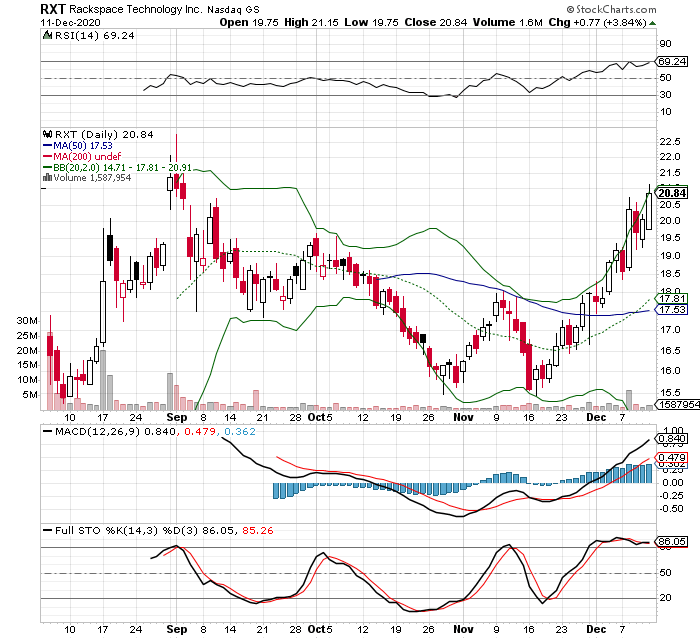Click the 5M volume axis label
Image resolution: width=700 pixels, height=639 pixels.
tap(30, 395)
